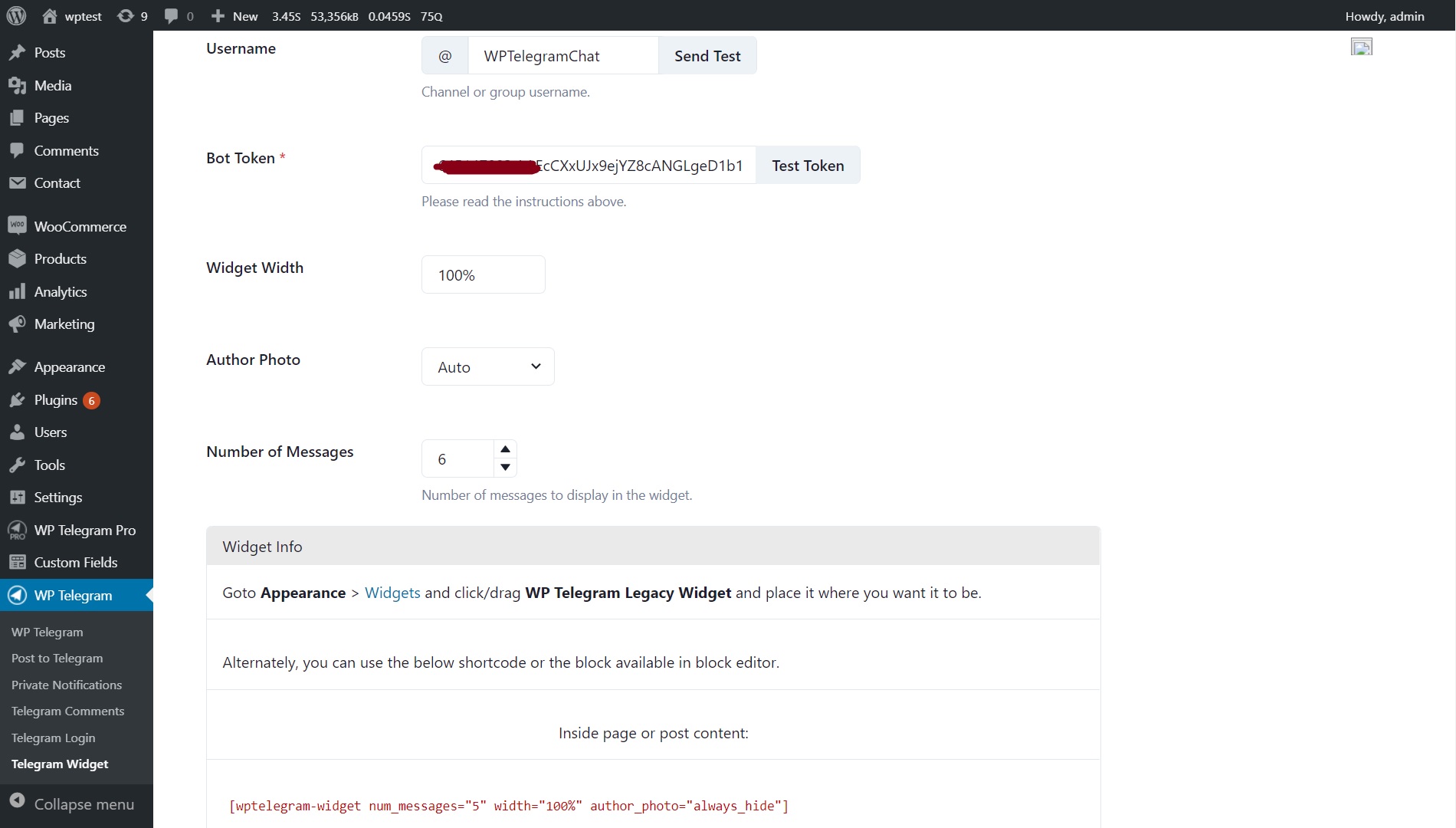
Task: Click the Tools wrench icon
Action: click(x=17, y=465)
